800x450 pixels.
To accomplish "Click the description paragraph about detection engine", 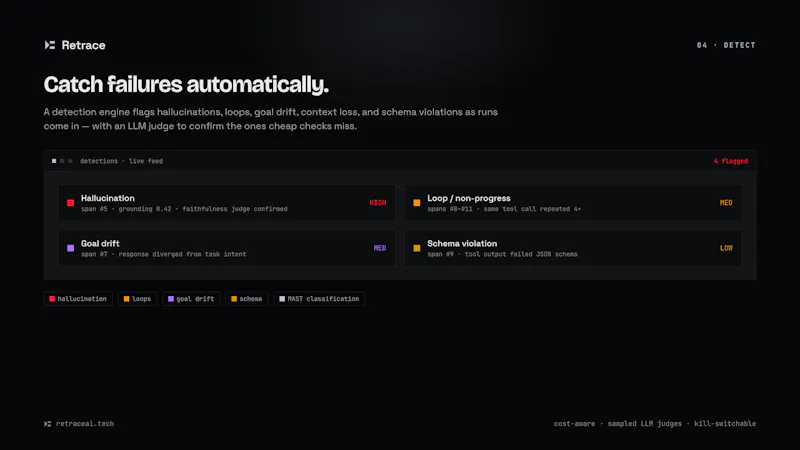I will click(271, 119).
